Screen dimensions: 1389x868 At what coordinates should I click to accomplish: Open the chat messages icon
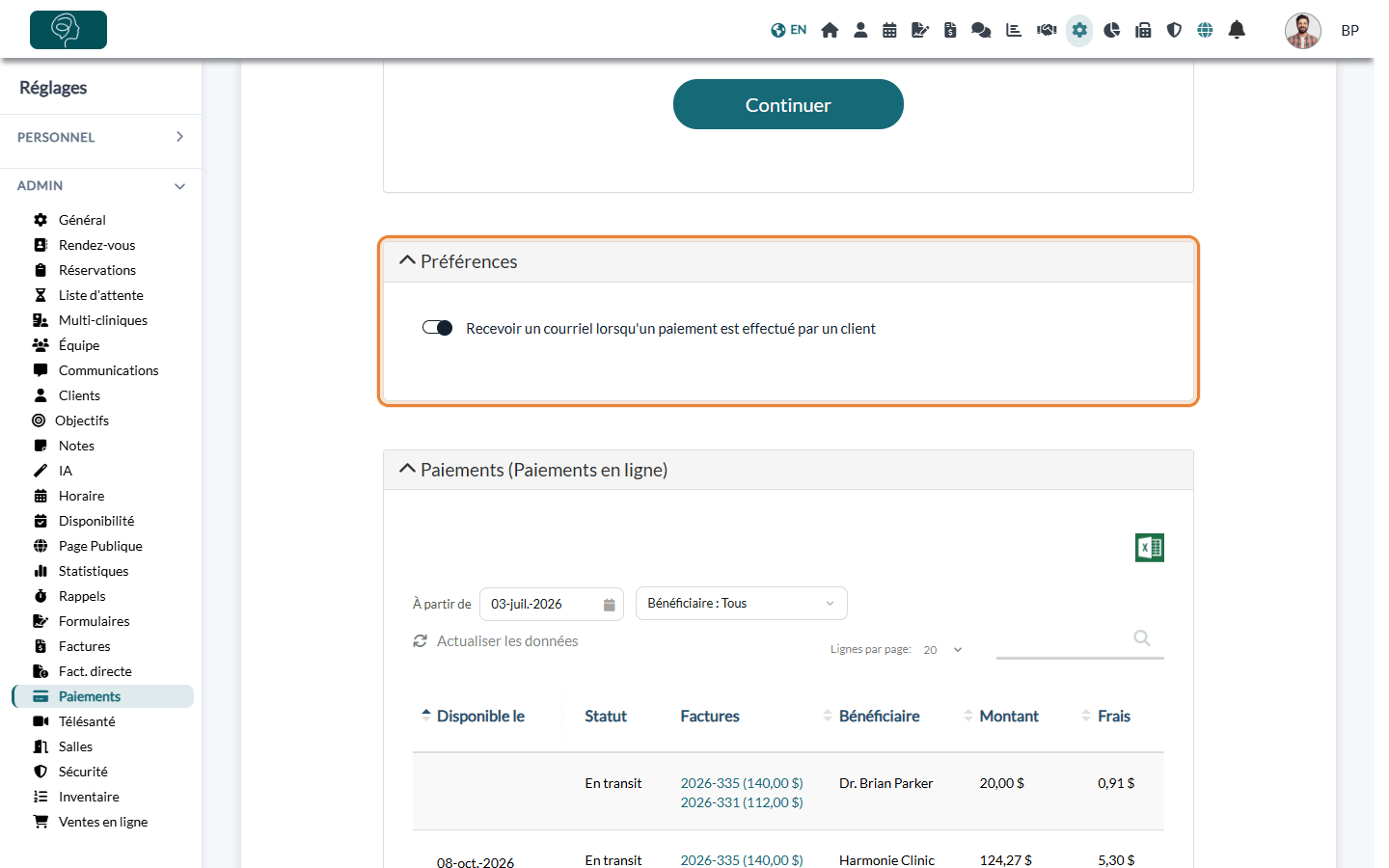981,30
